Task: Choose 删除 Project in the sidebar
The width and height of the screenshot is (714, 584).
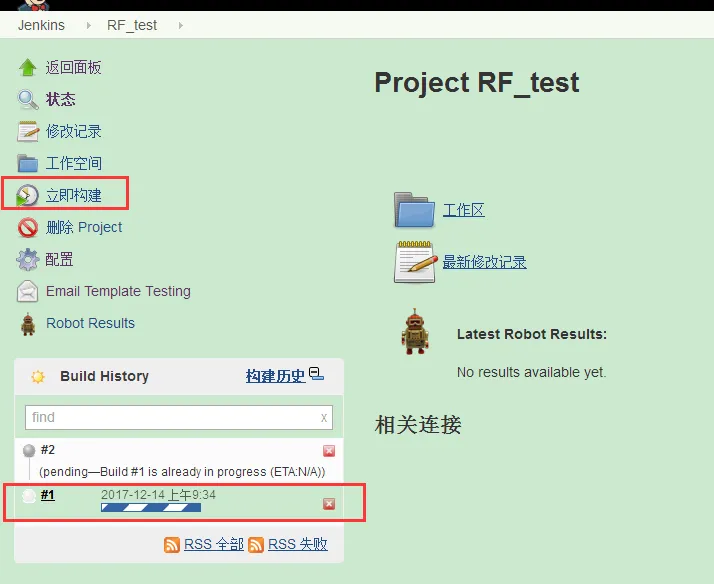Action: coord(84,227)
